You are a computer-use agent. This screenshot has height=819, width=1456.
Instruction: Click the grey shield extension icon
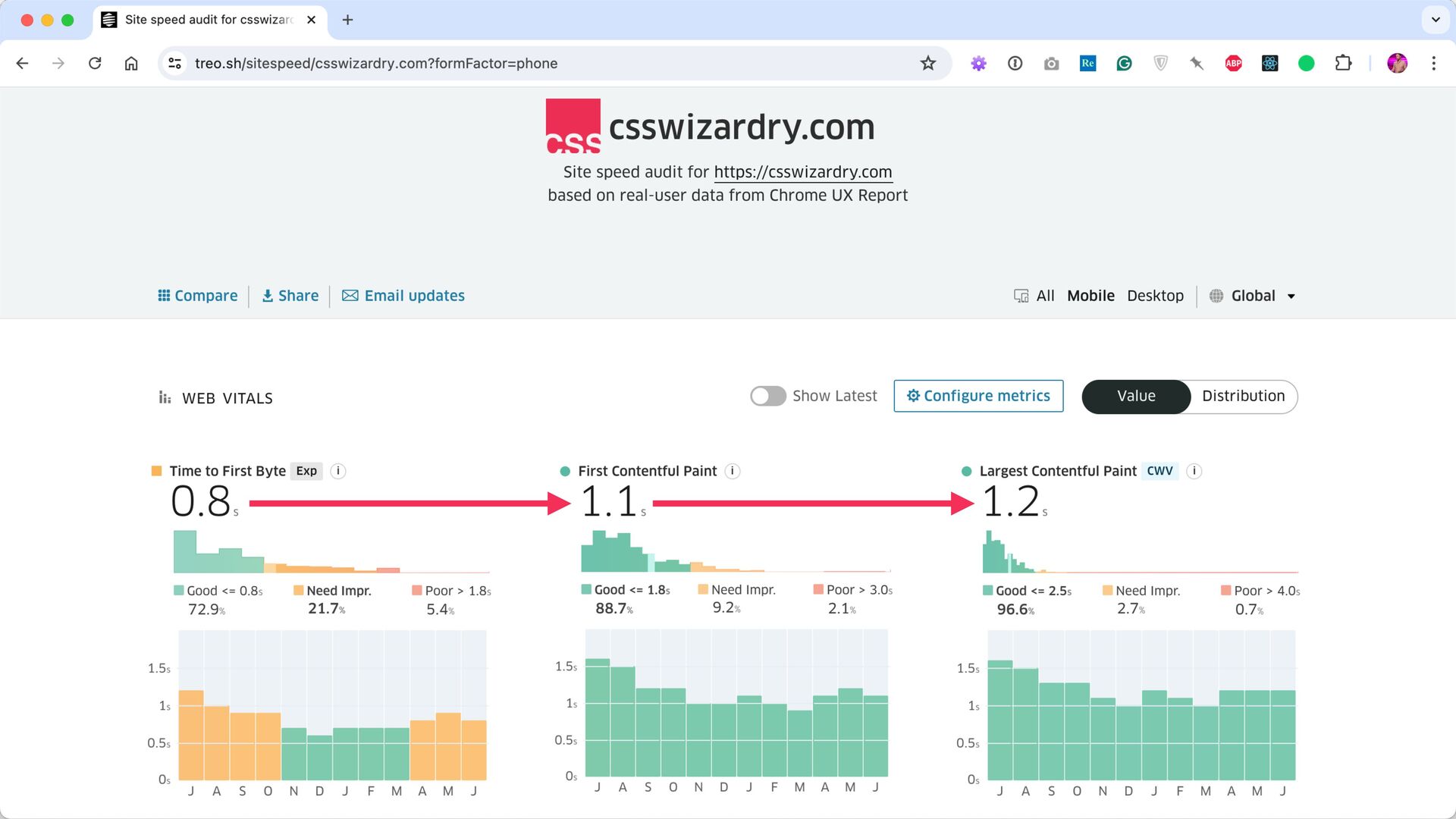click(x=1160, y=64)
